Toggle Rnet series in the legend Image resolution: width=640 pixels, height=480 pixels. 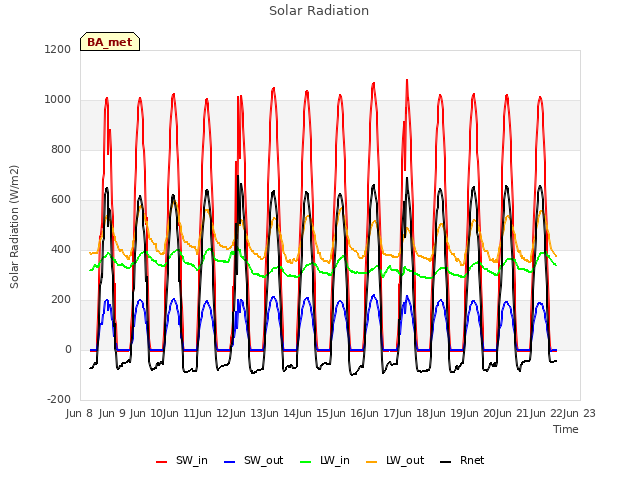(x=462, y=461)
